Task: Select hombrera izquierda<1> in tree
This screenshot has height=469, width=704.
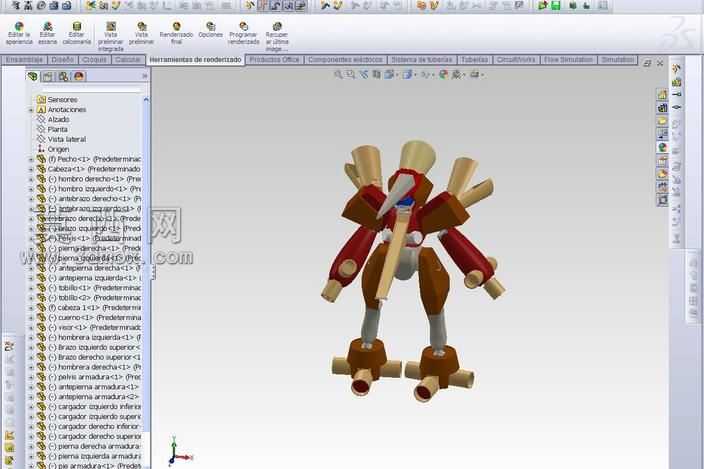Action: tap(88, 337)
